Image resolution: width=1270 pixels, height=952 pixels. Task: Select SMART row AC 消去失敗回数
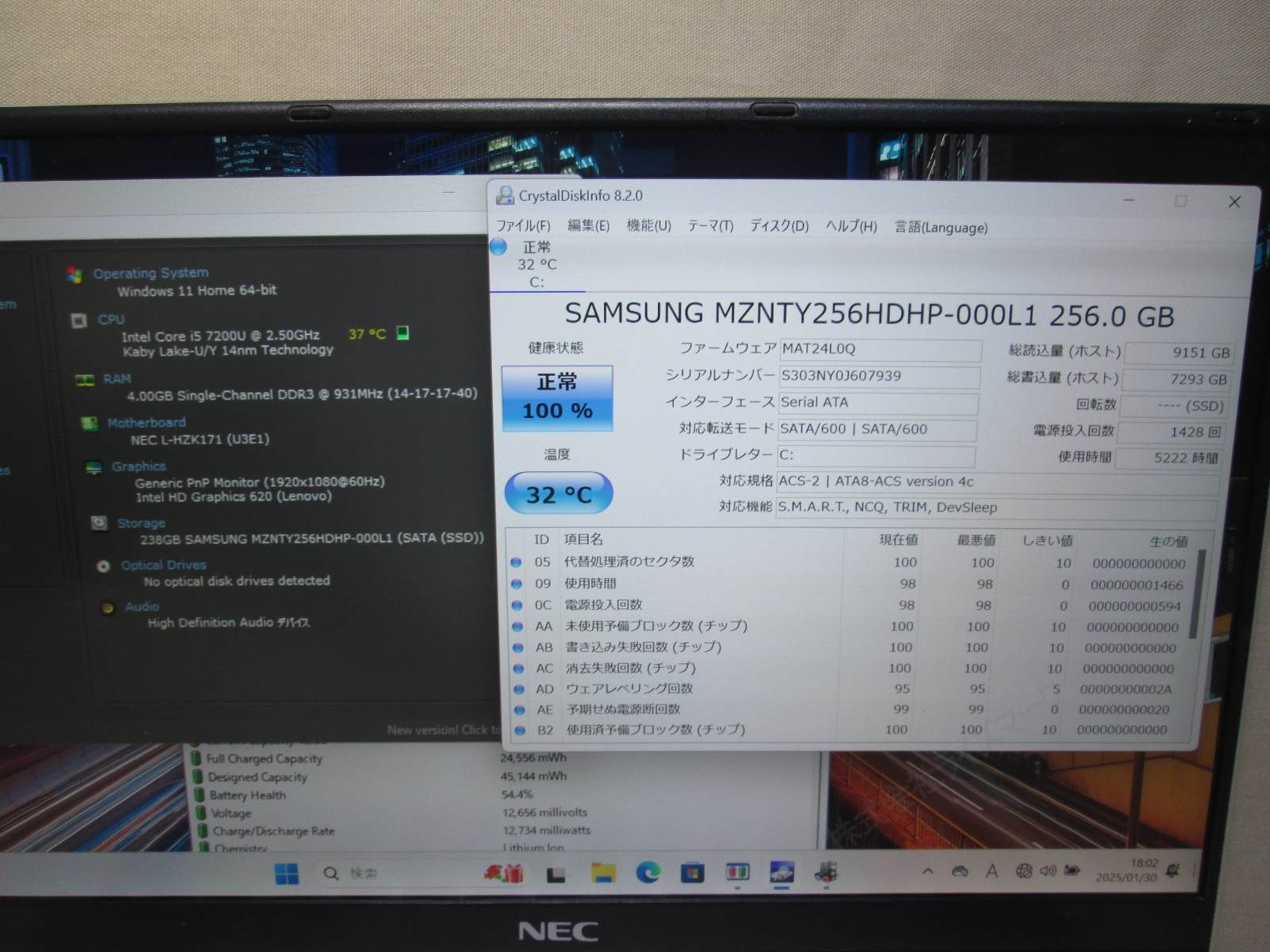(x=847, y=668)
